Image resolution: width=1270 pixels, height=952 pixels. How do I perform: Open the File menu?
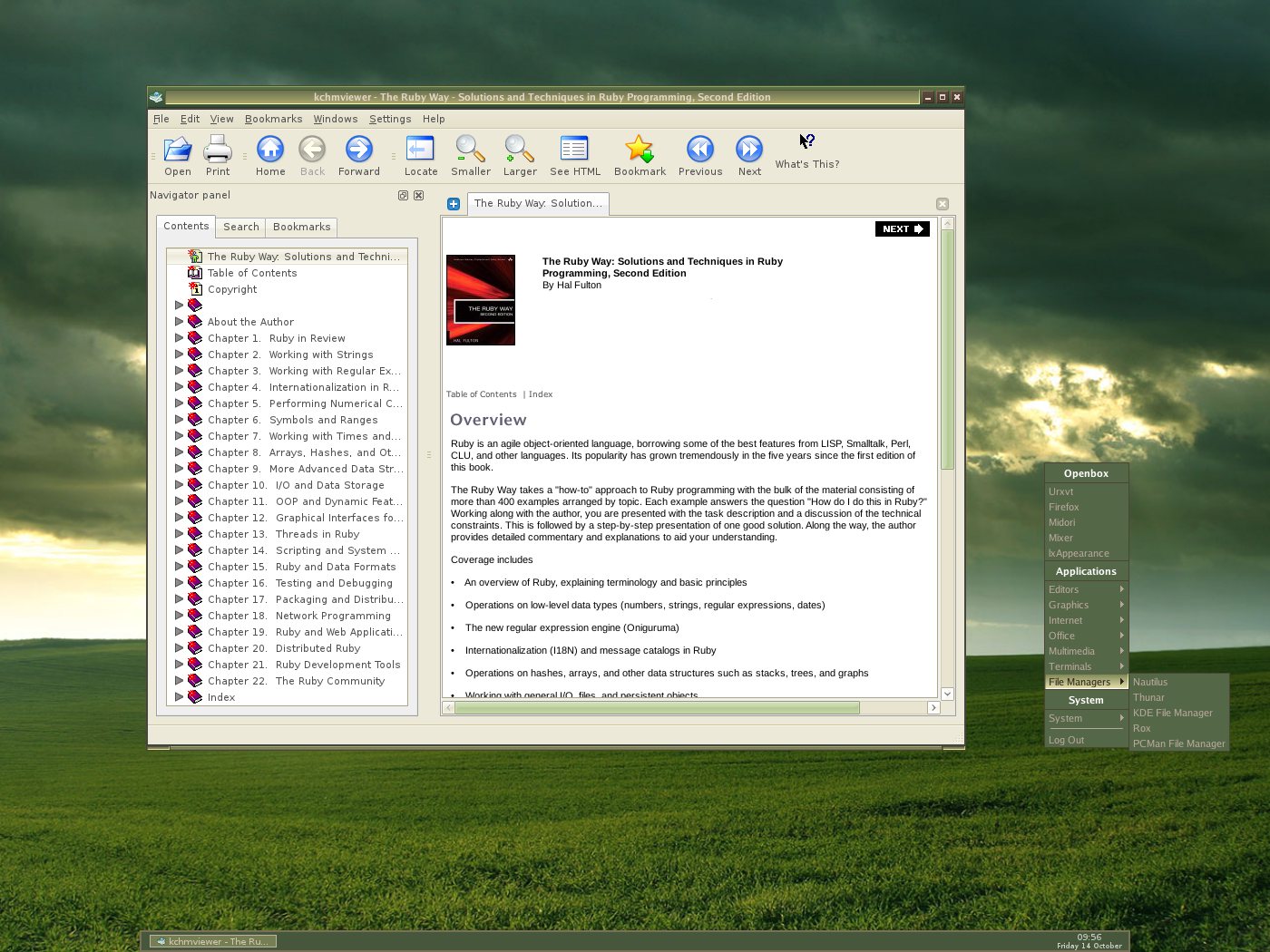coord(161,119)
